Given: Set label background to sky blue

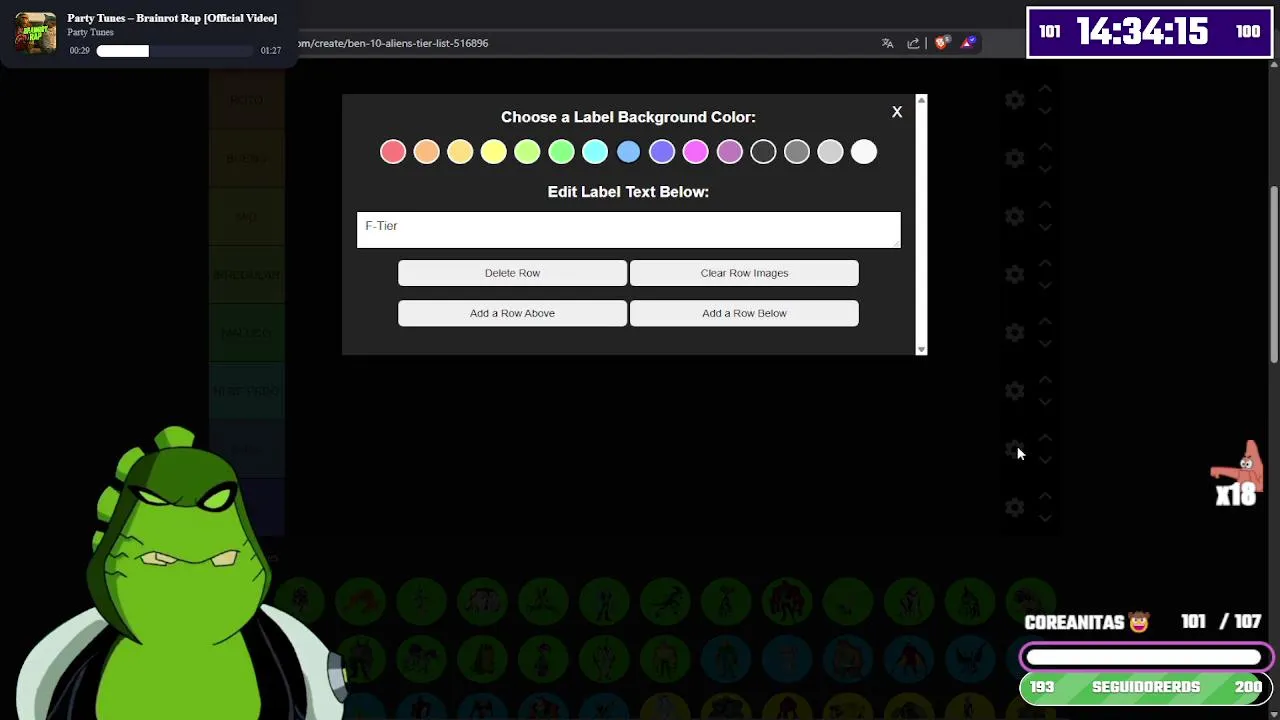Looking at the screenshot, I should coord(628,152).
